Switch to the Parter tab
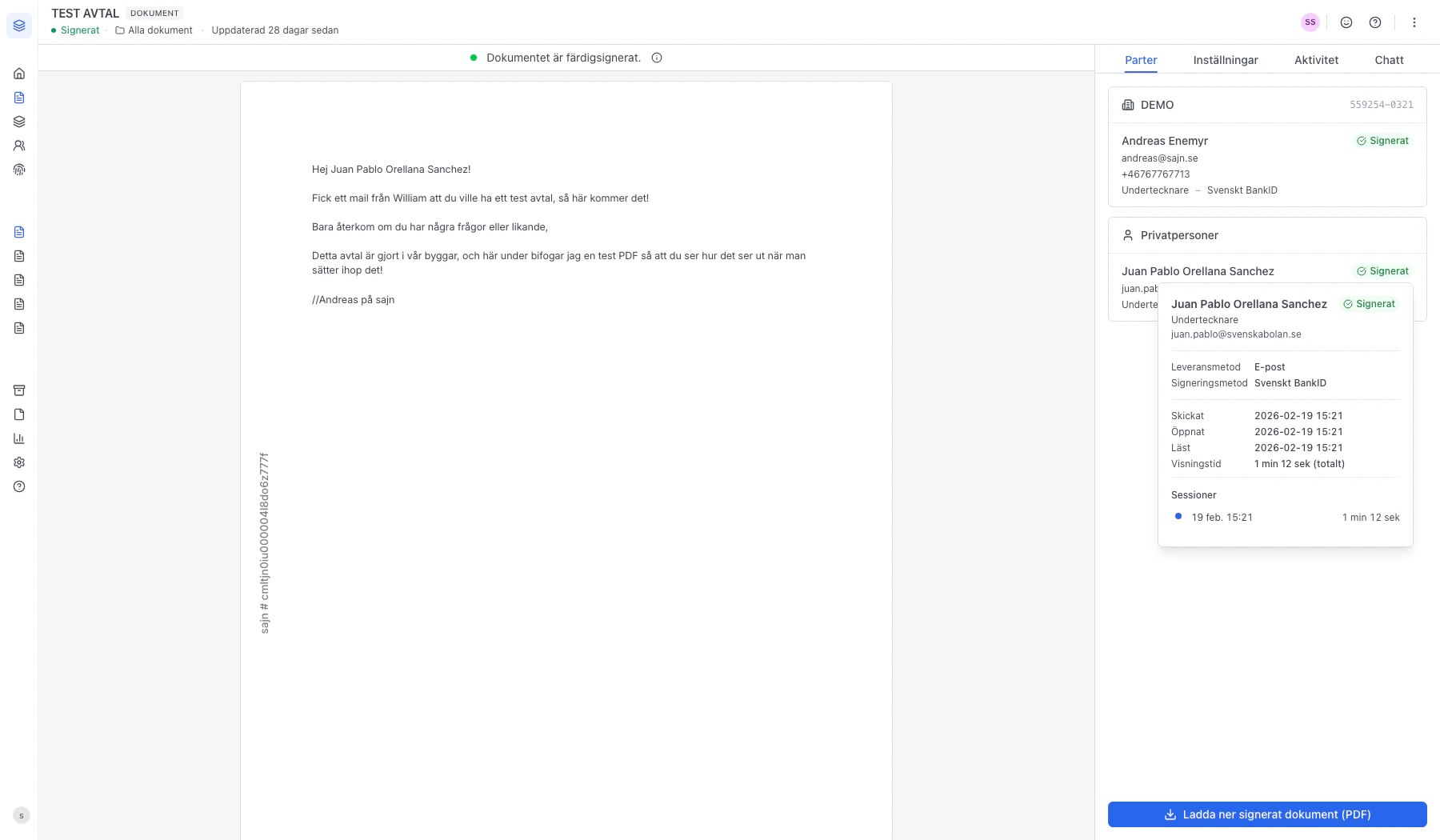Screen dimensions: 1440x840 pyautogui.click(x=1141, y=60)
